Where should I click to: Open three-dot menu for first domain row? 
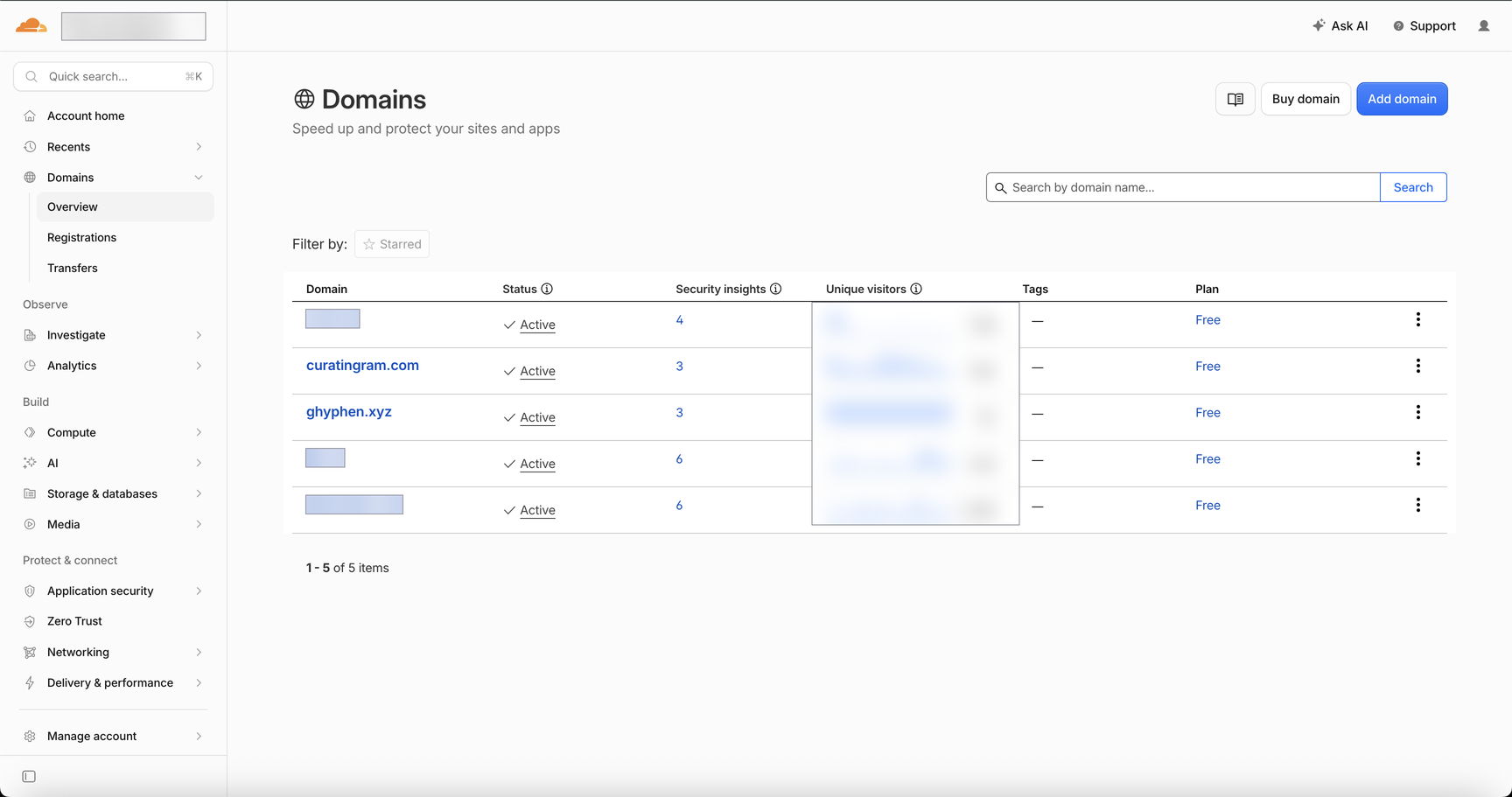coord(1418,319)
